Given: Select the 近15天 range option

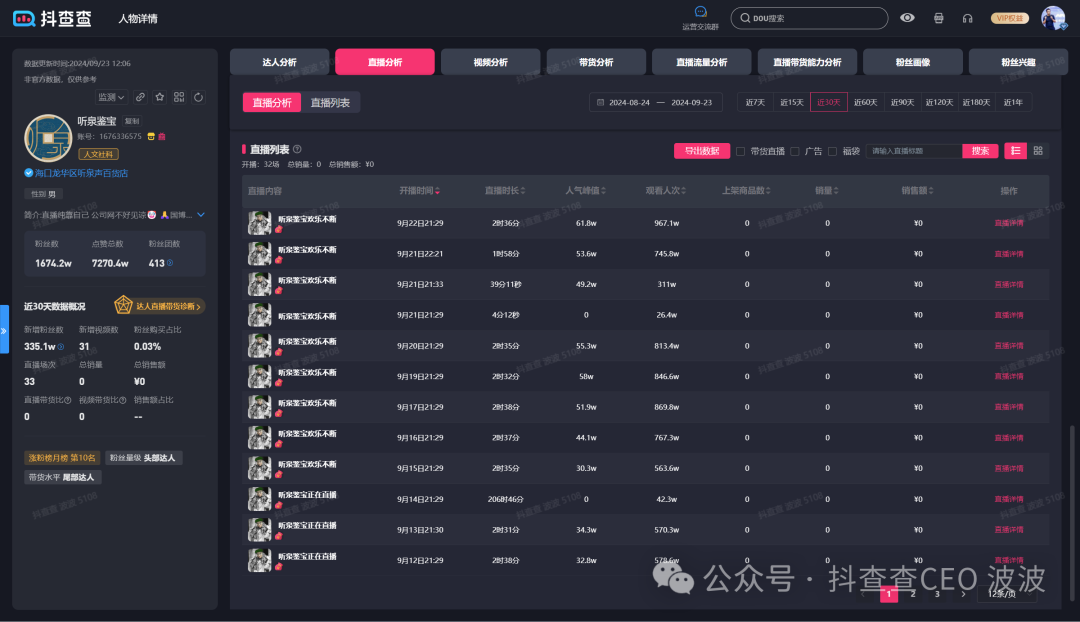Looking at the screenshot, I should click(x=792, y=102).
